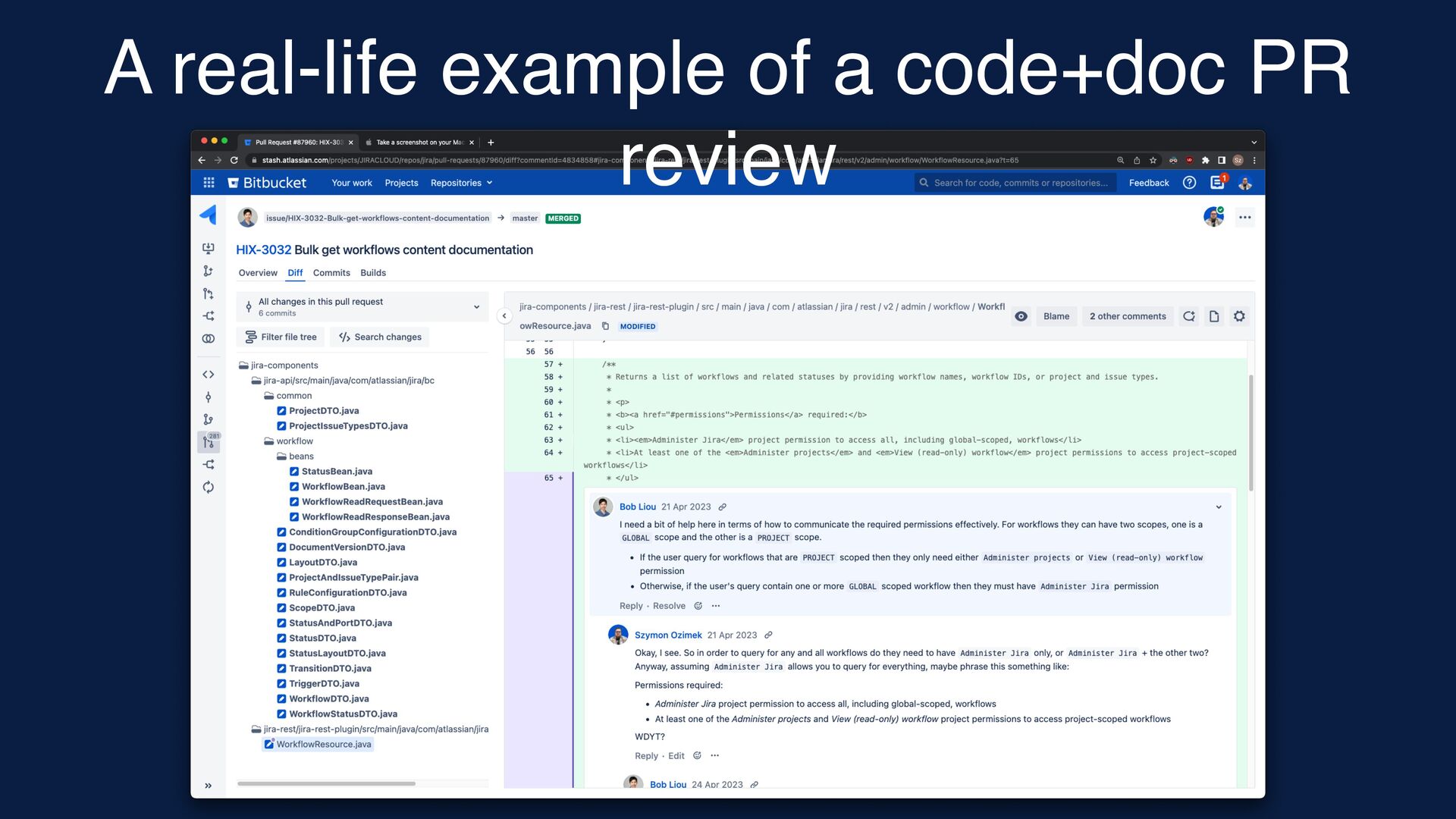Open Your work in header
Viewport: 1456px width, 819px height.
point(352,183)
